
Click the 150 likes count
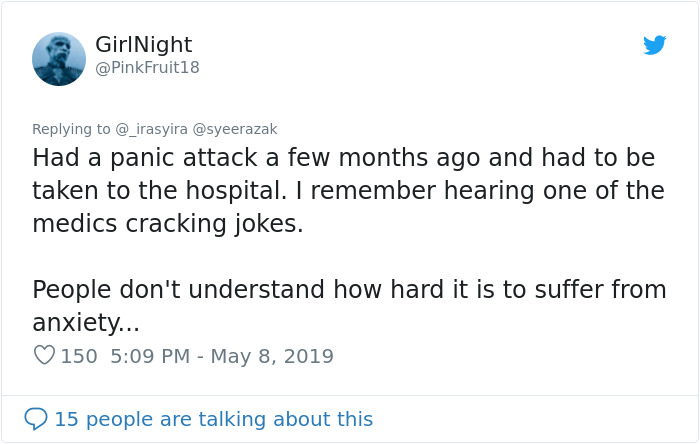(79, 356)
